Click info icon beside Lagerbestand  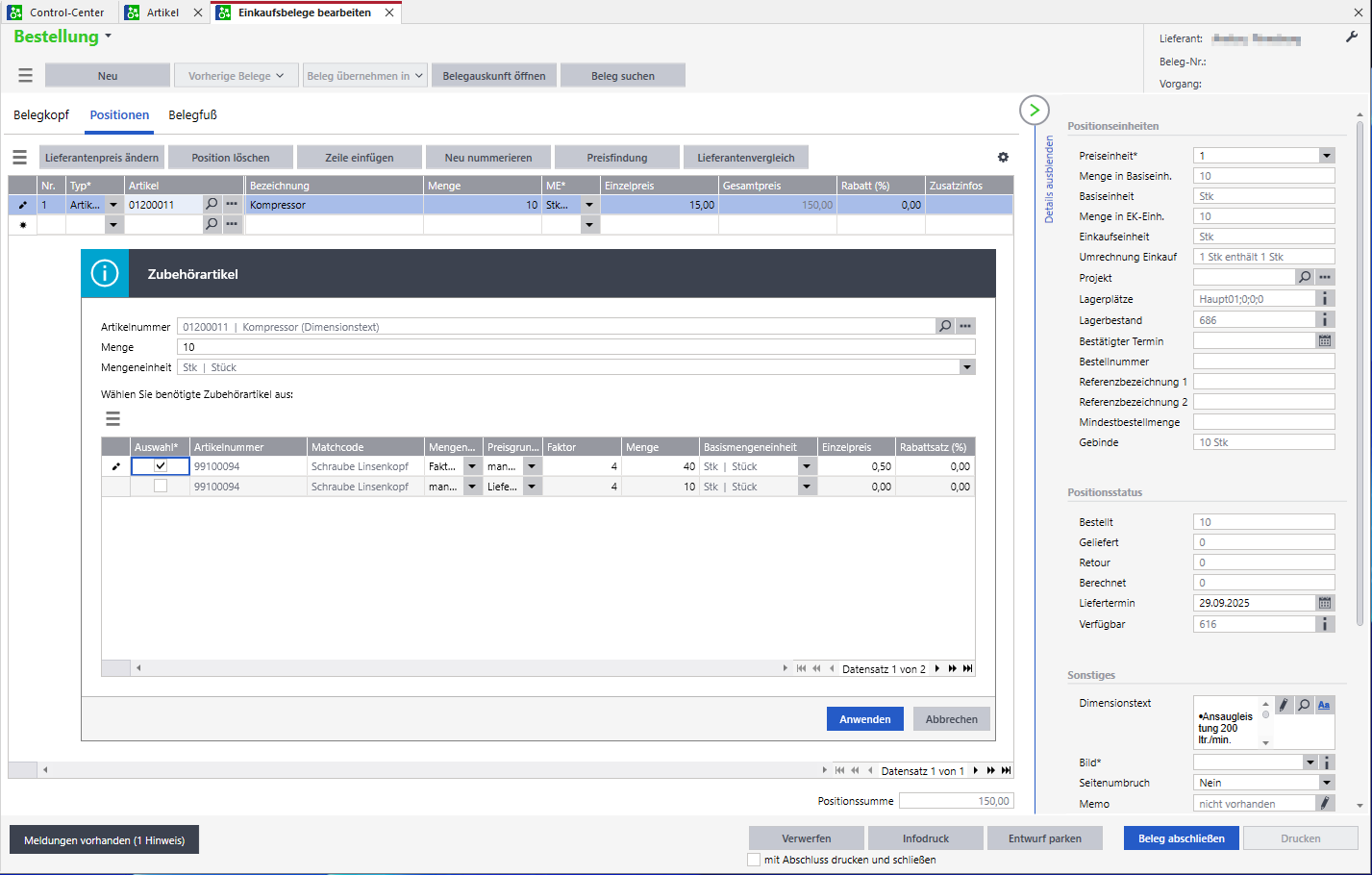[1325, 320]
